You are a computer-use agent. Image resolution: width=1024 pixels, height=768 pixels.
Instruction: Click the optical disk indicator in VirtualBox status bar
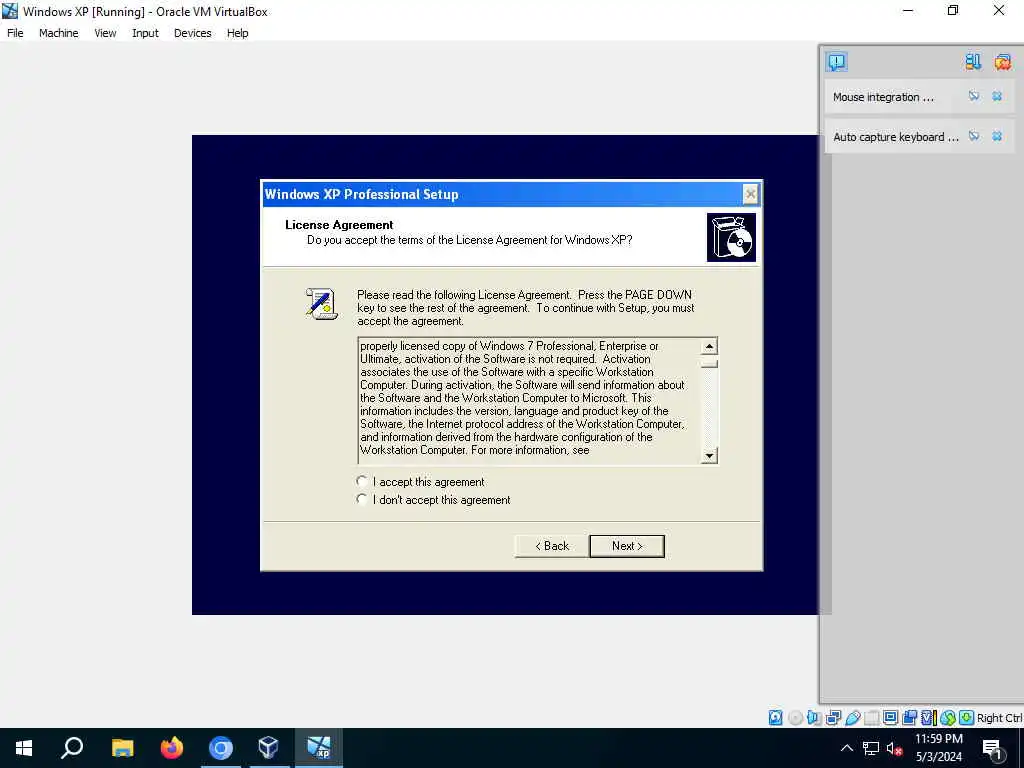[x=795, y=718]
